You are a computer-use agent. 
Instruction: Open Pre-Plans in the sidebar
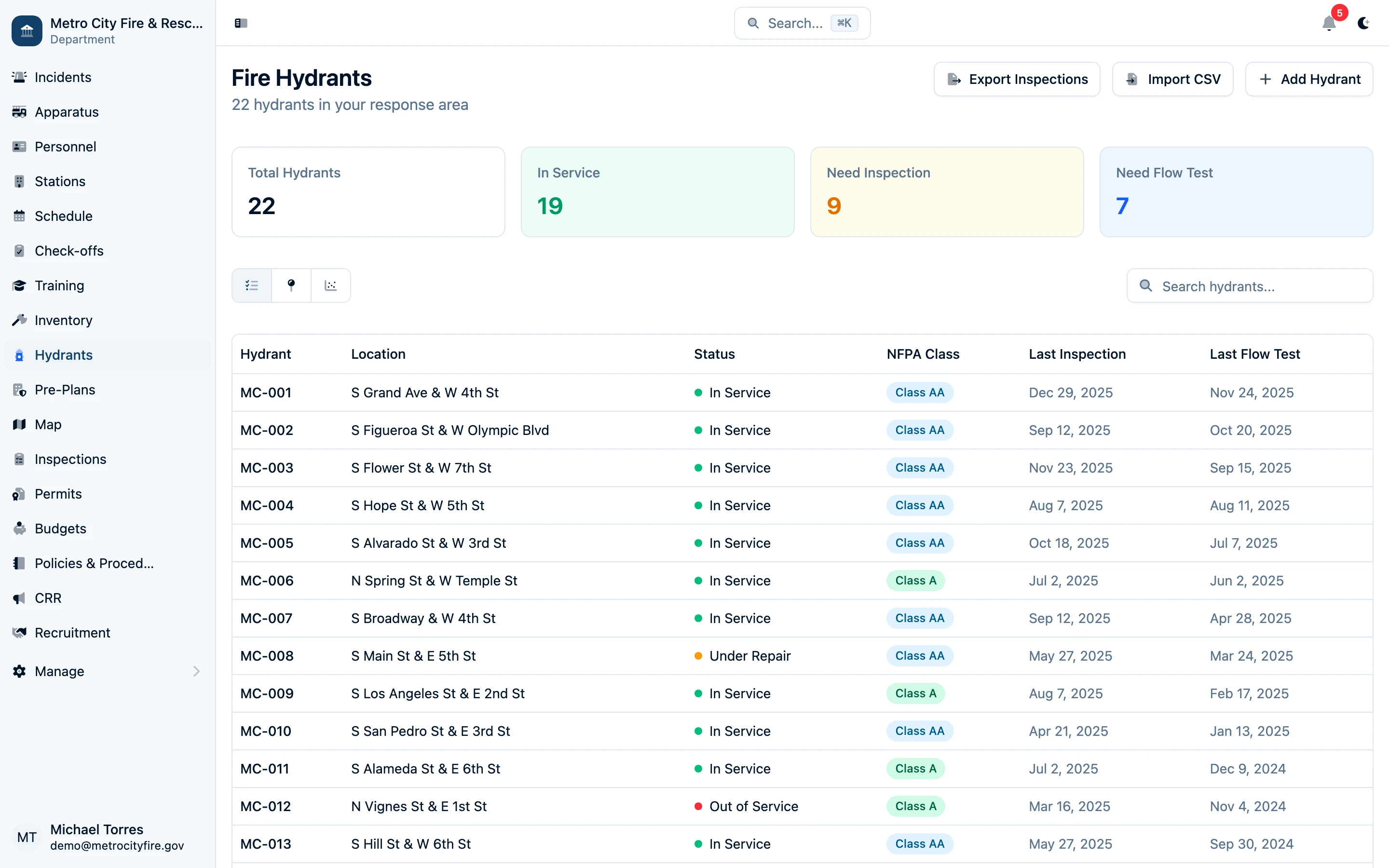click(65, 390)
